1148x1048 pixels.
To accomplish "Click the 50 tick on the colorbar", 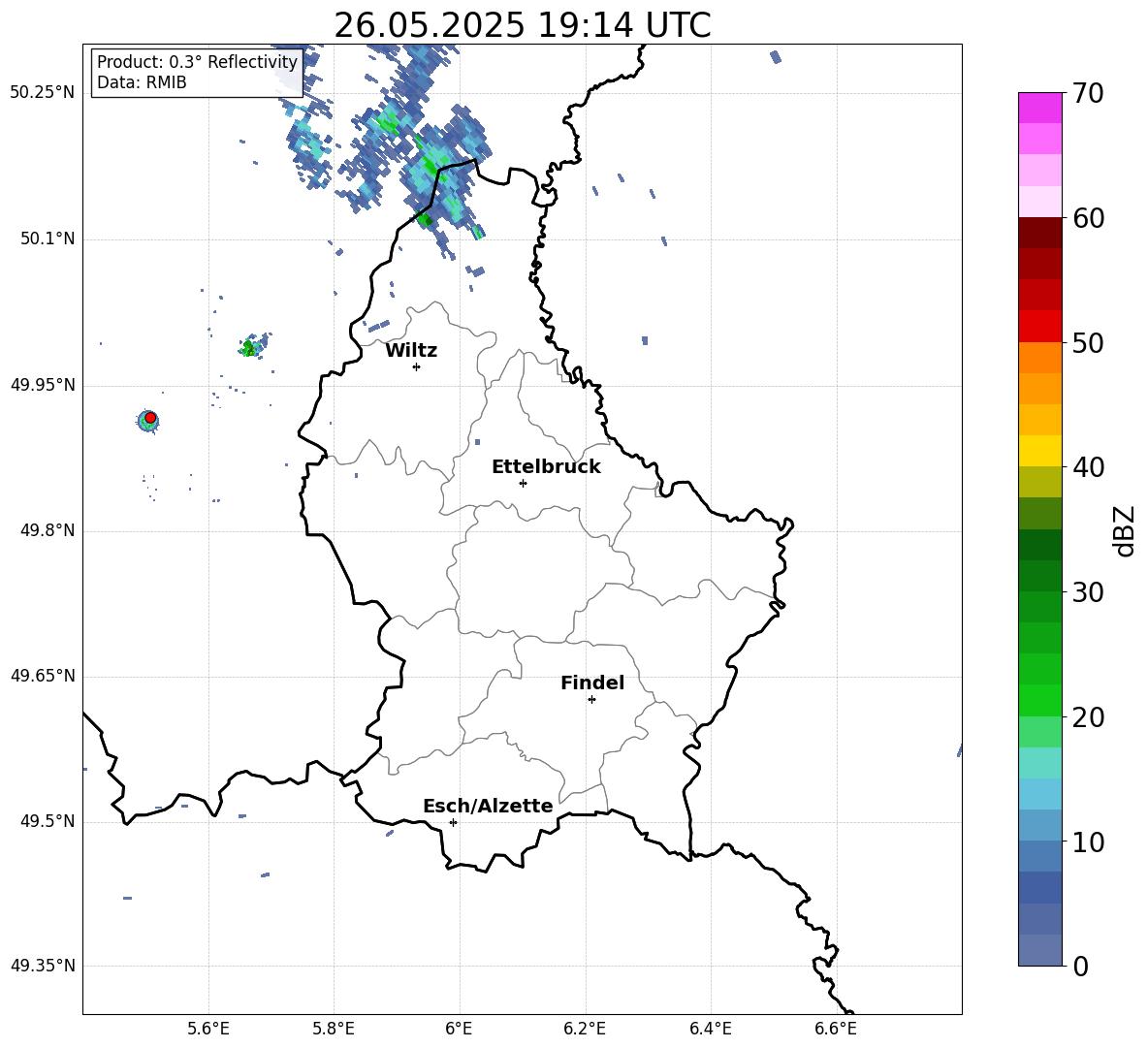I will [1088, 342].
